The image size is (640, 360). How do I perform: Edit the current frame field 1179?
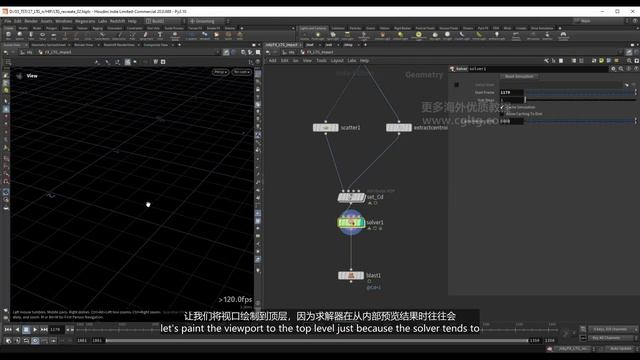(x=56, y=329)
